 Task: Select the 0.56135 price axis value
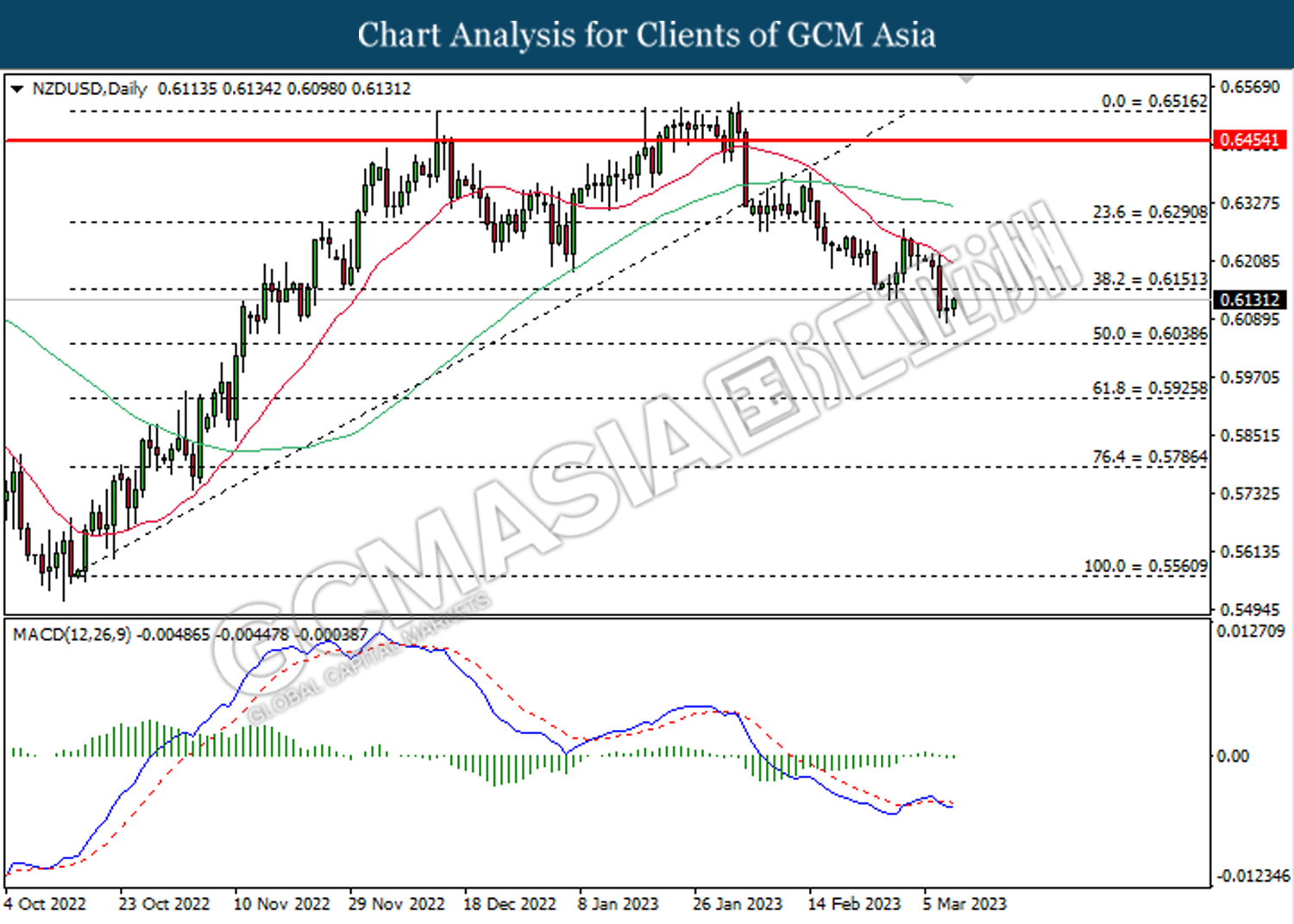pyautogui.click(x=1250, y=551)
